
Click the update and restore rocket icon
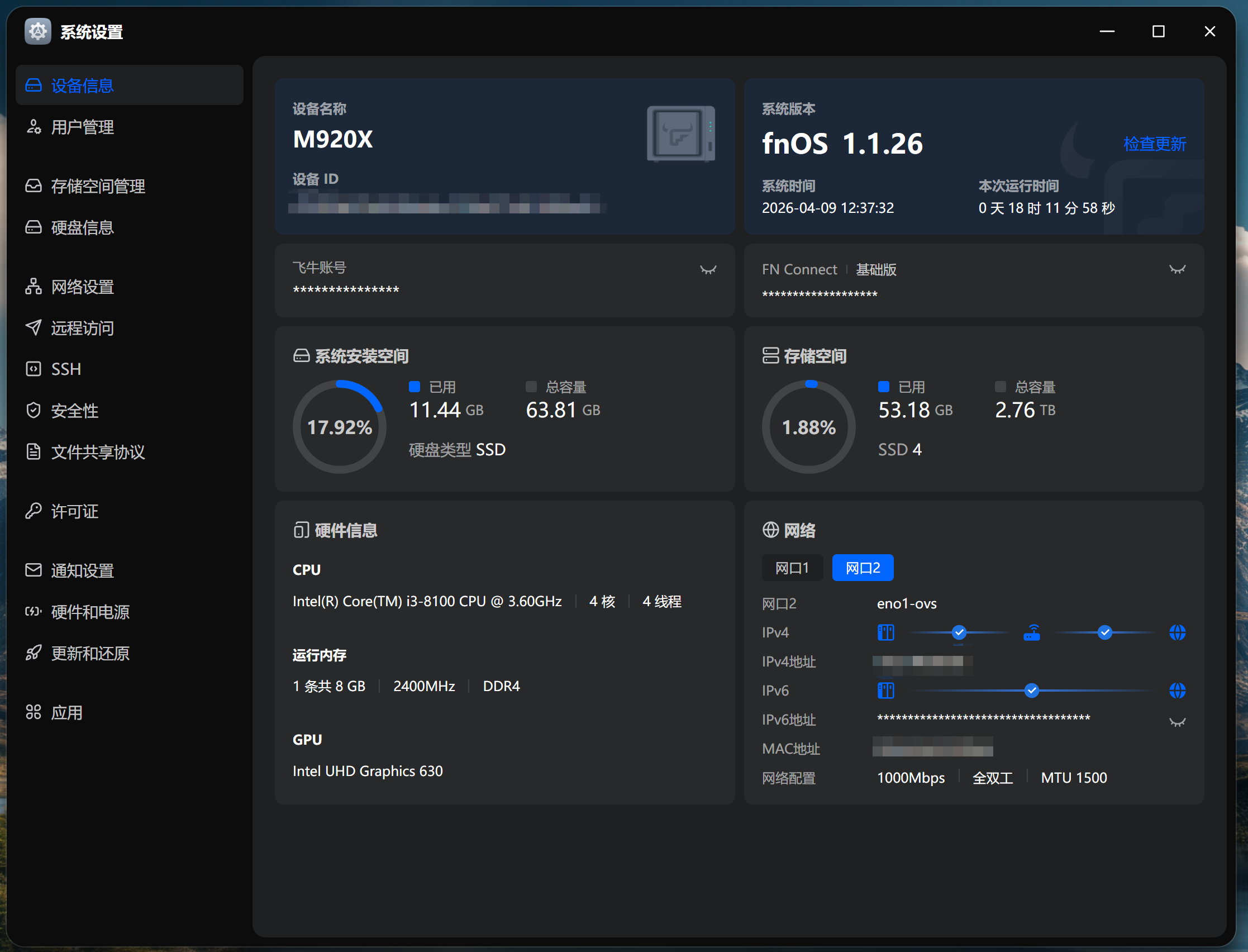click(x=34, y=653)
